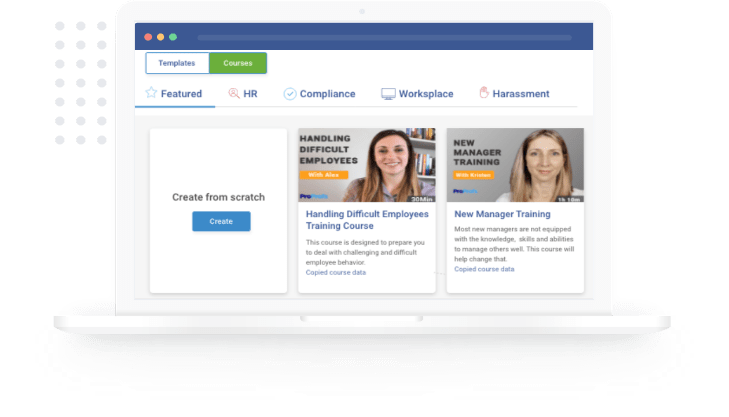Click the yellow dot in the window bar
This screenshot has height=417, width=729.
coord(160,37)
